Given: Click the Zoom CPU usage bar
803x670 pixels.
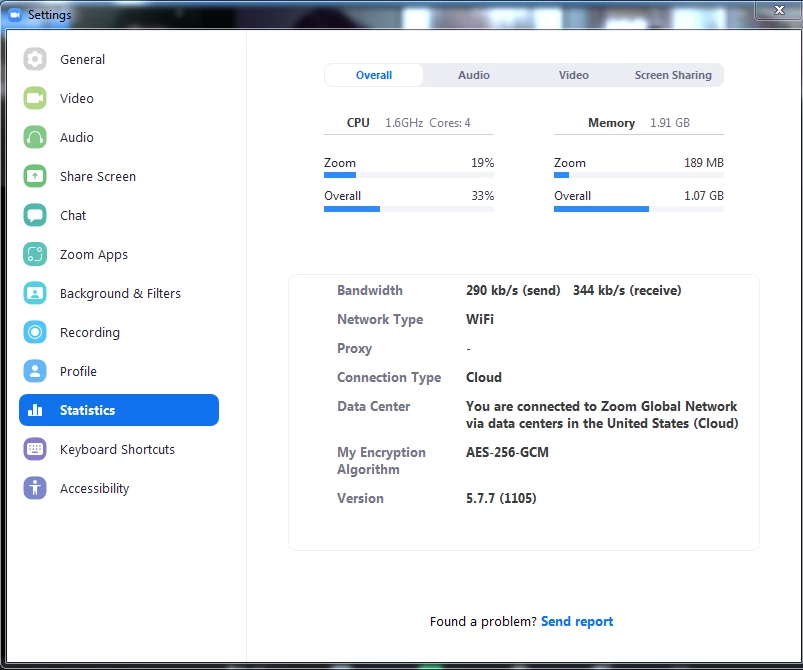Looking at the screenshot, I should click(x=409, y=175).
